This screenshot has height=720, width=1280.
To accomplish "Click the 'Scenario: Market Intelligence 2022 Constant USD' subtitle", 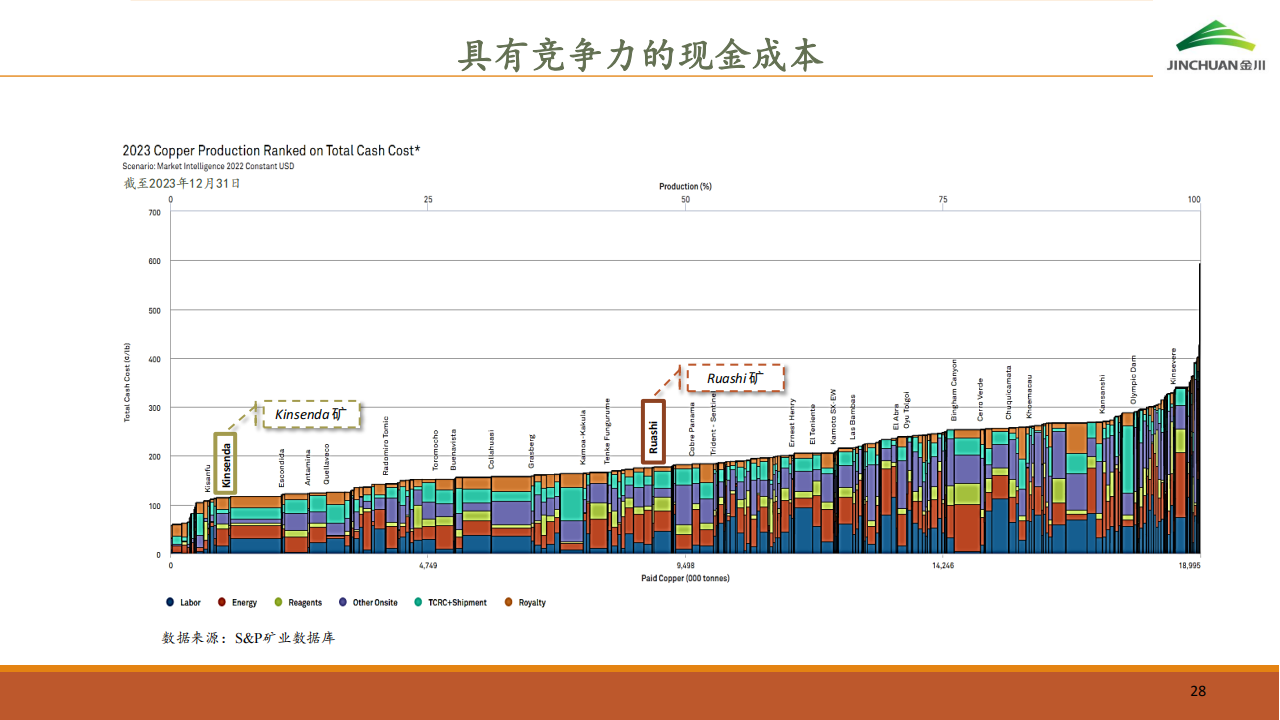I will [208, 166].
